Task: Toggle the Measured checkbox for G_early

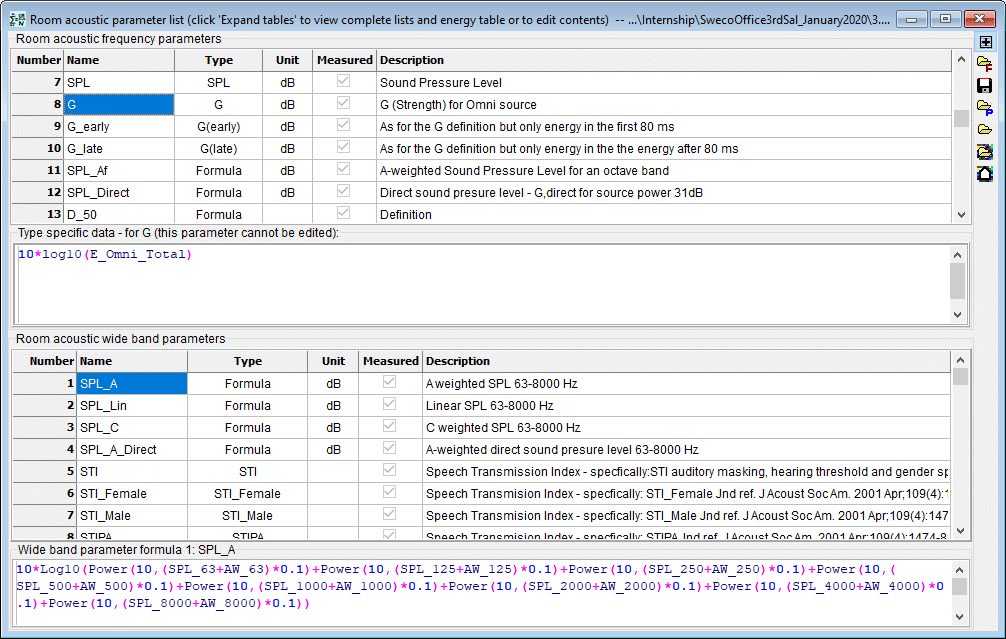Action: point(344,124)
